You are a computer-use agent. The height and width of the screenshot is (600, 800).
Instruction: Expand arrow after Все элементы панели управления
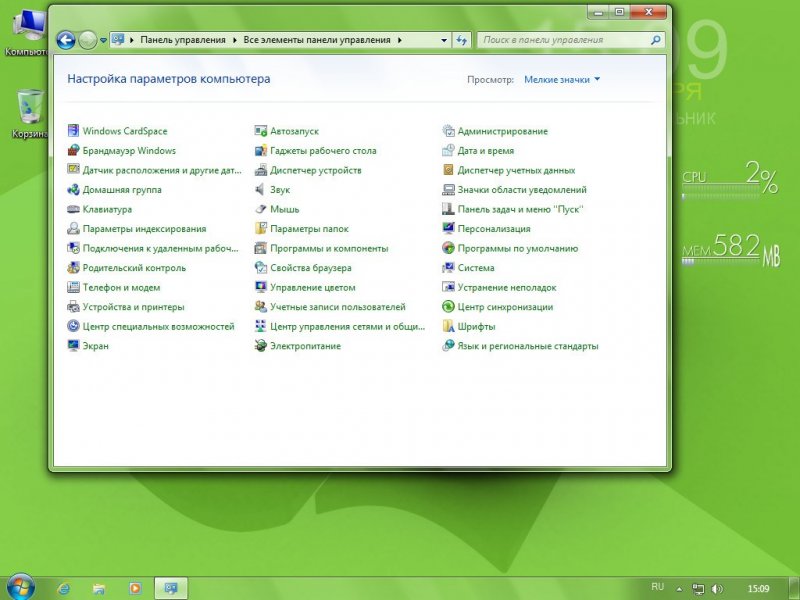click(399, 40)
